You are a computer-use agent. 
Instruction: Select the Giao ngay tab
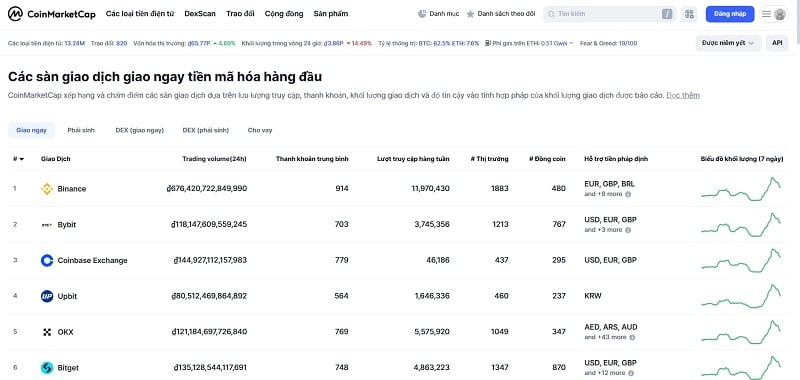coord(31,130)
